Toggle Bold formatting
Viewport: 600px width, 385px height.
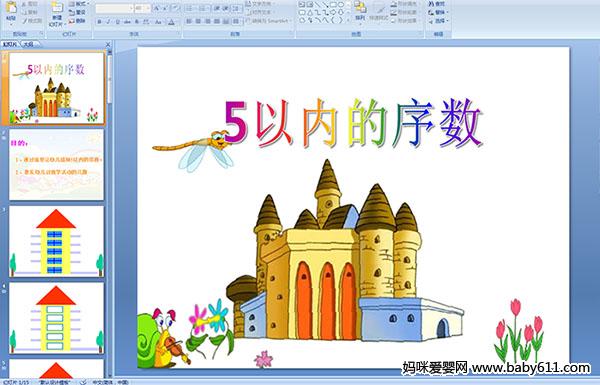99,22
